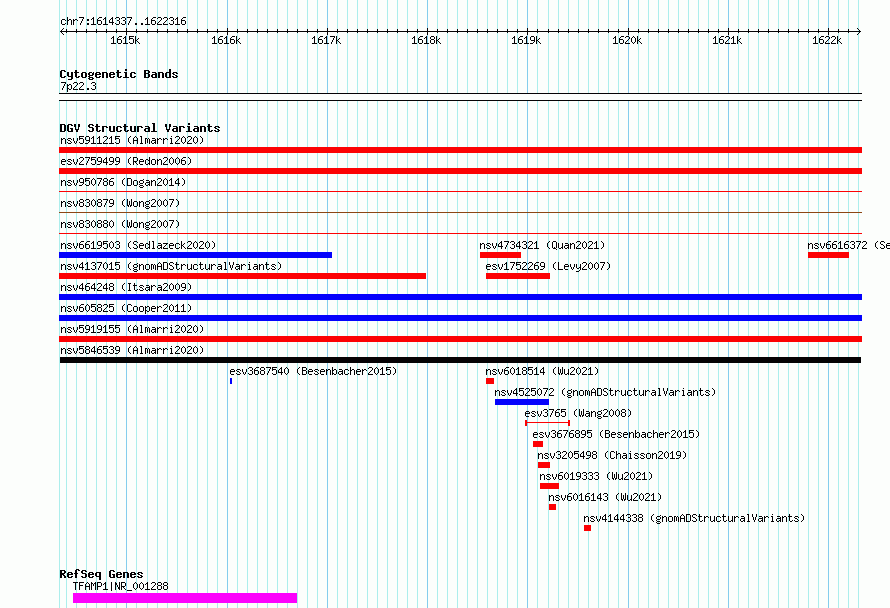The width and height of the screenshot is (890, 608).
Task: Click the red bar under nsv6616372
Action: pyautogui.click(x=828, y=255)
